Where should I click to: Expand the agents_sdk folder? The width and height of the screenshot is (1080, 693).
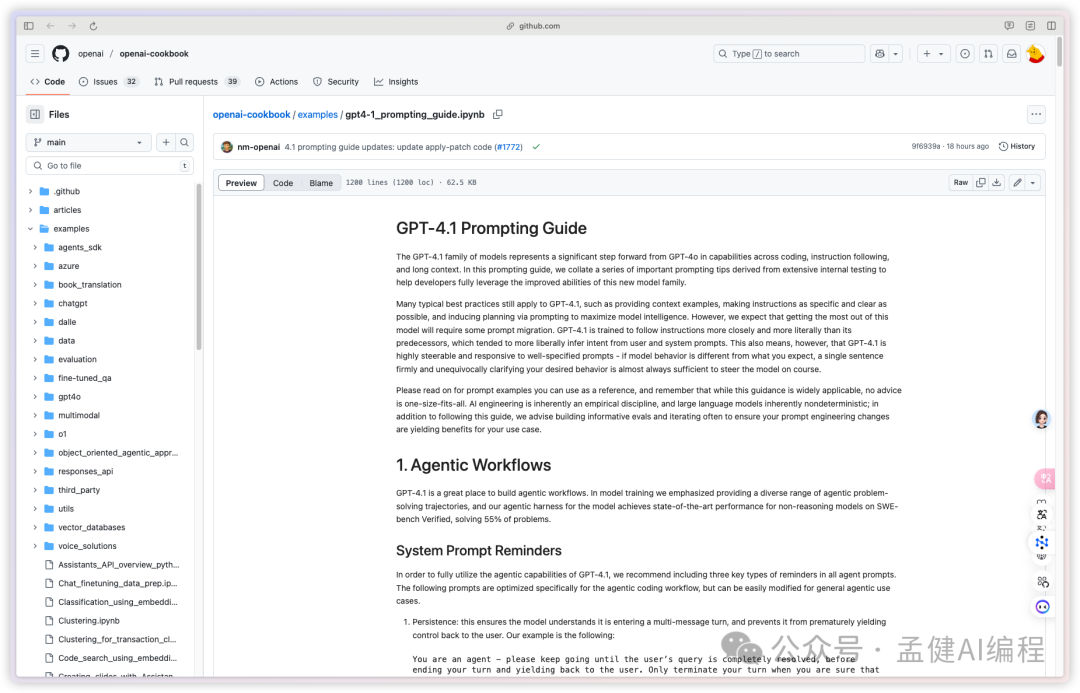coord(35,247)
